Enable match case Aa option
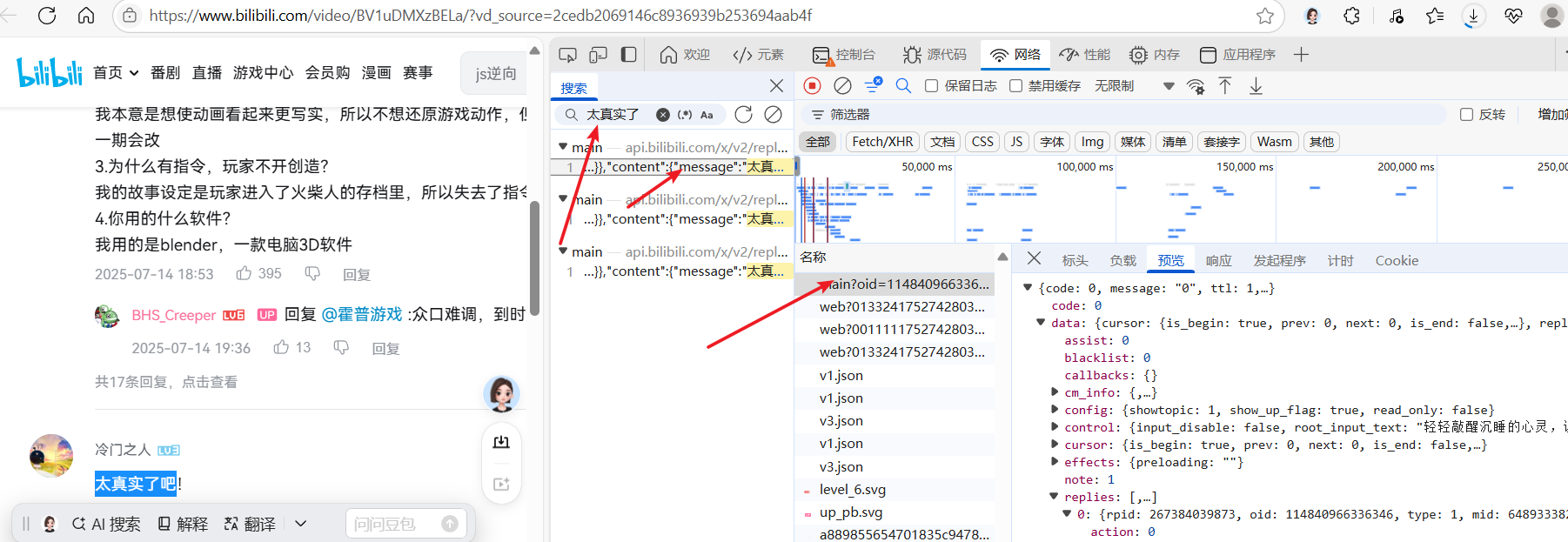The width and height of the screenshot is (1568, 542). [707, 114]
